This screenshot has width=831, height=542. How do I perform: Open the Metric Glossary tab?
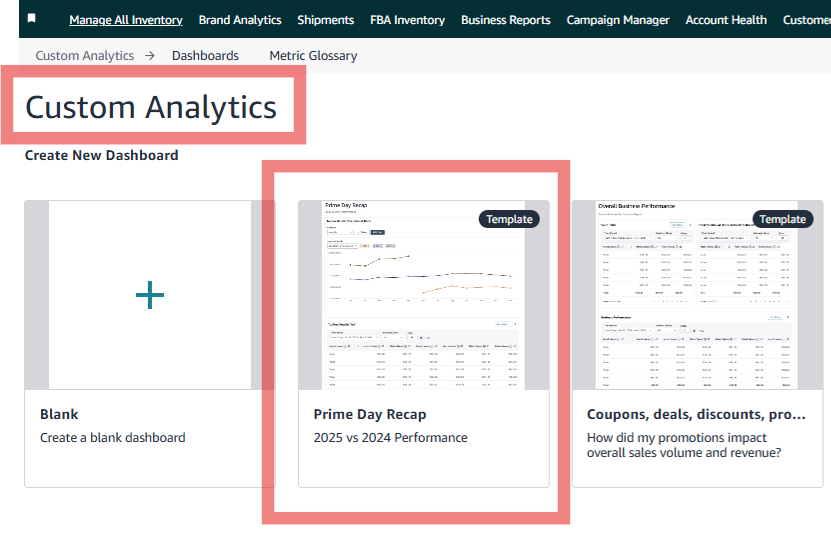(x=313, y=56)
